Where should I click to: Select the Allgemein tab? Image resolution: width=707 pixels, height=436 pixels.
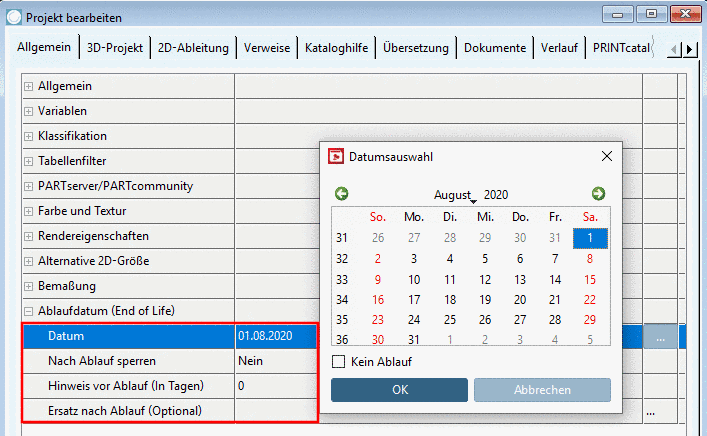(x=44, y=47)
